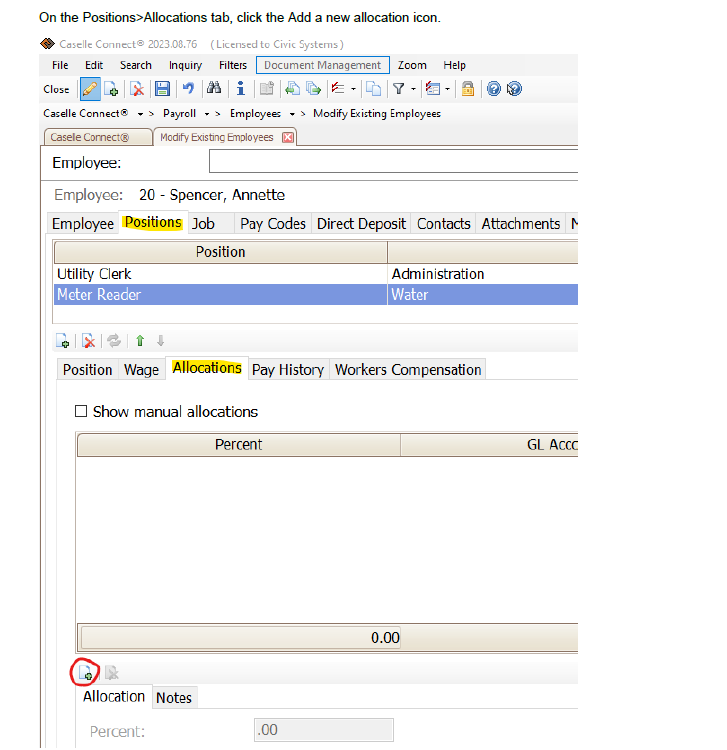Open the Wage sub-tab
Viewport: 727px width, 750px height.
click(x=142, y=369)
